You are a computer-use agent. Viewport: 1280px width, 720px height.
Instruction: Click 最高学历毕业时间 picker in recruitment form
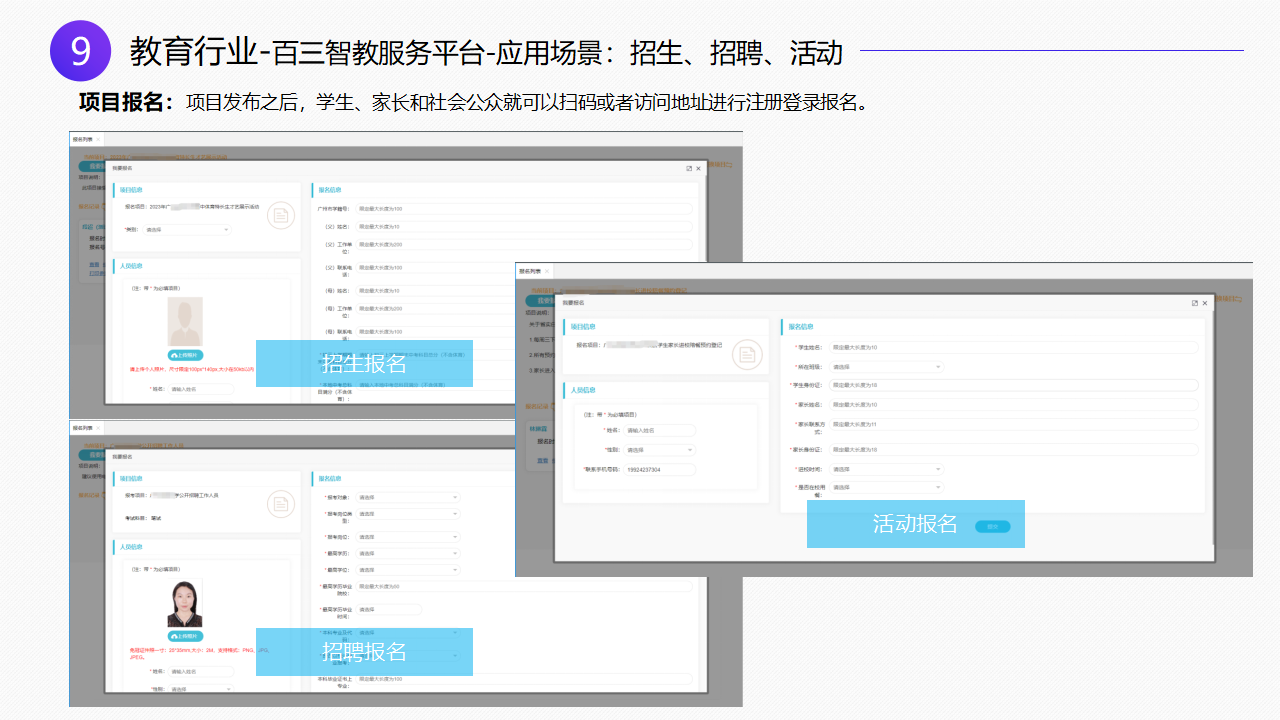tap(389, 609)
